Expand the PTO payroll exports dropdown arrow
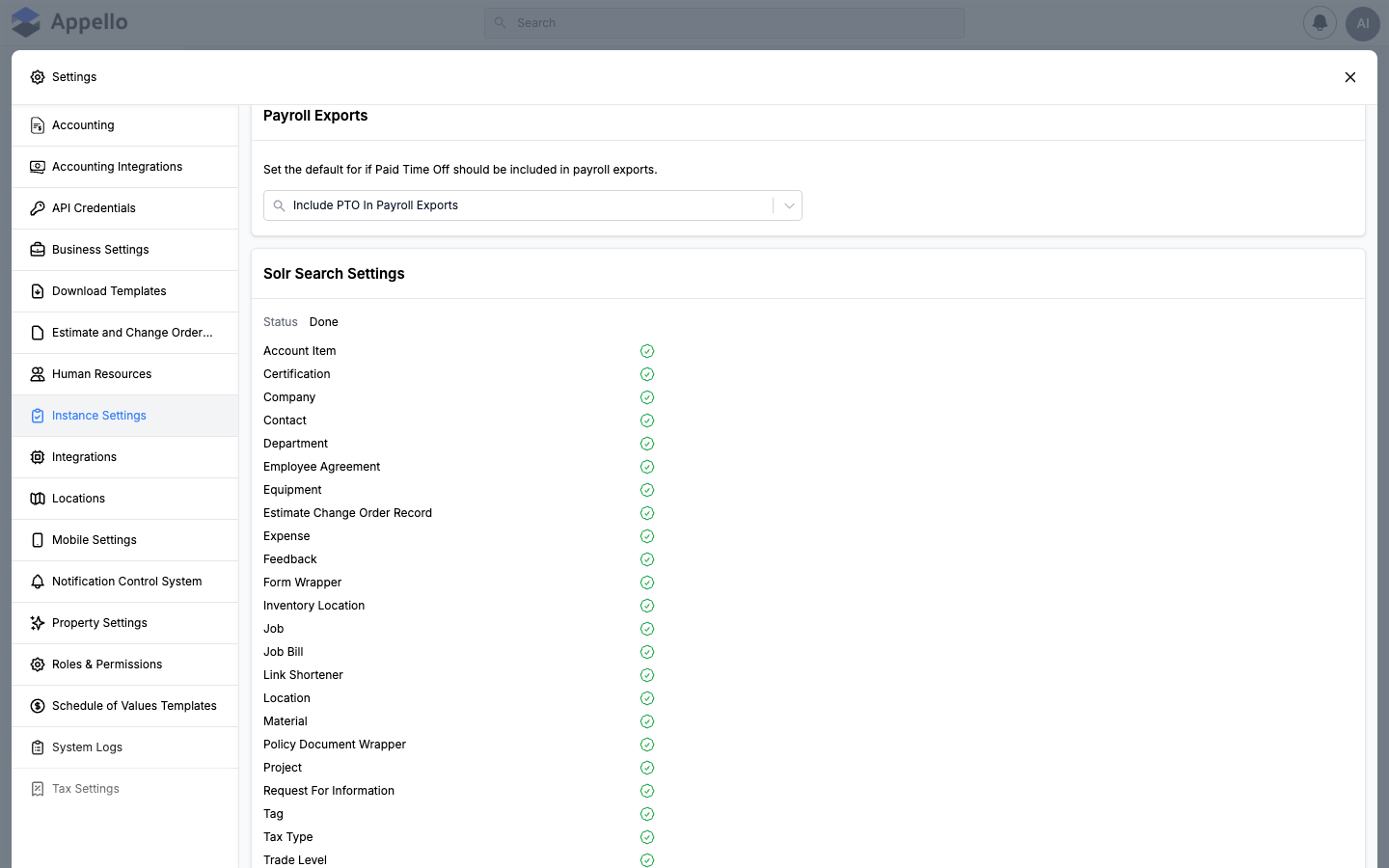Viewport: 1389px width, 868px height. pyautogui.click(x=789, y=205)
